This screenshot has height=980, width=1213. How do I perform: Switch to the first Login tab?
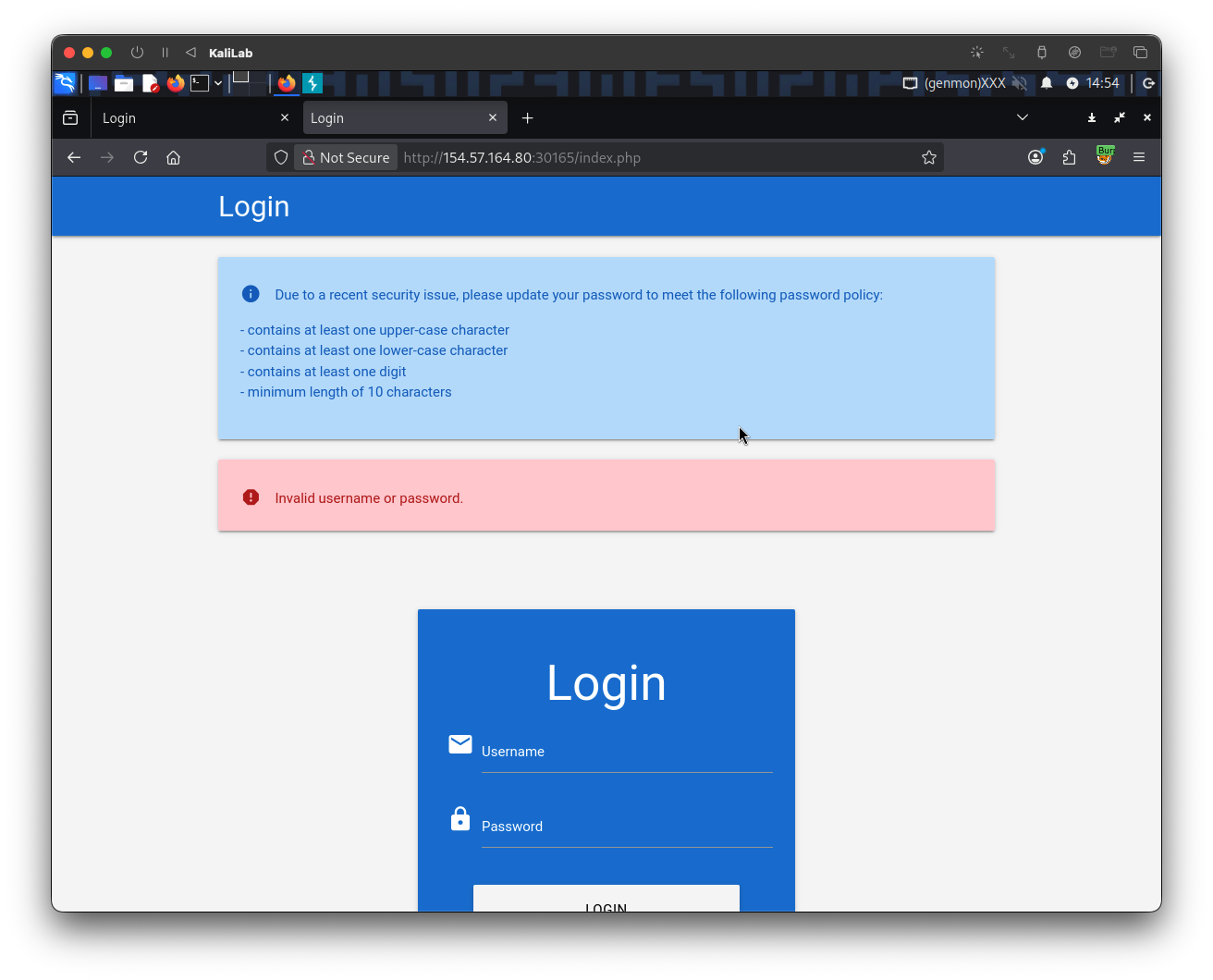[185, 118]
